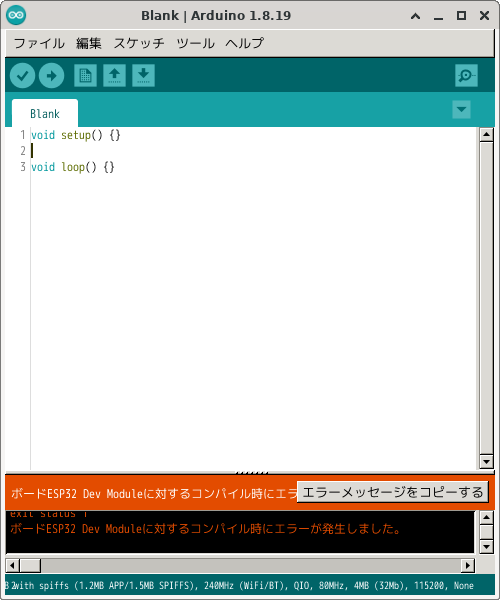
Task: Open a sketch with the up-arrow icon
Action: tap(114, 75)
